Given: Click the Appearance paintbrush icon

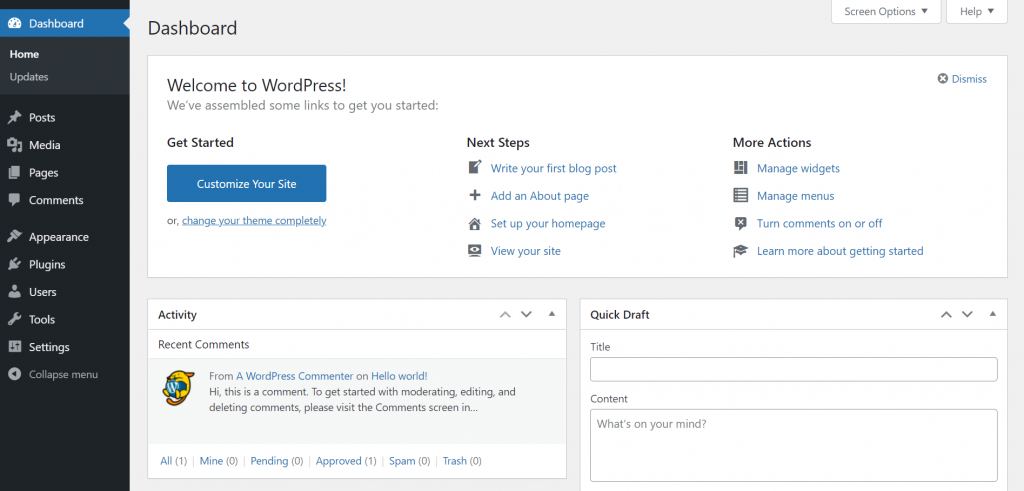Looking at the screenshot, I should pos(14,237).
